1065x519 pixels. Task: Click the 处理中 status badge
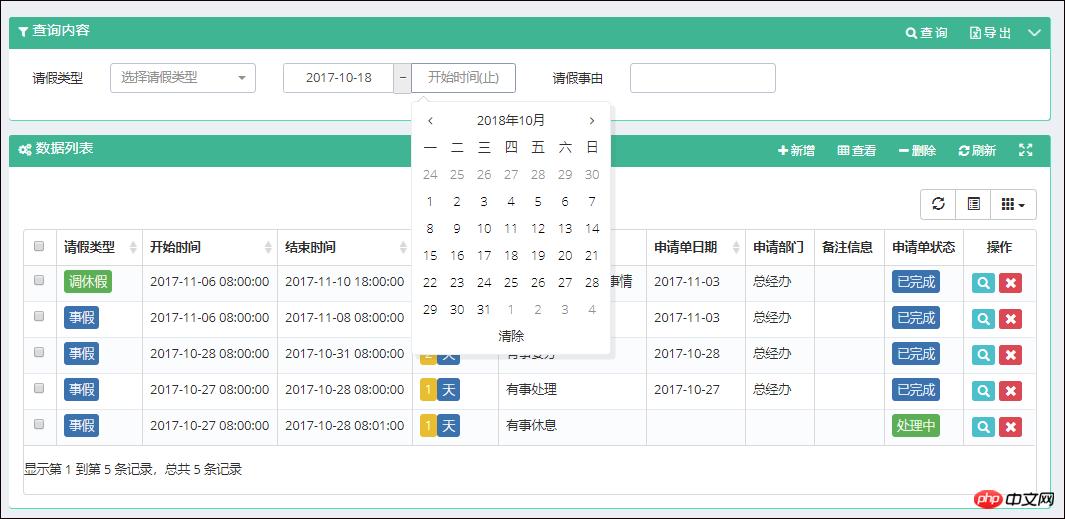tap(916, 426)
